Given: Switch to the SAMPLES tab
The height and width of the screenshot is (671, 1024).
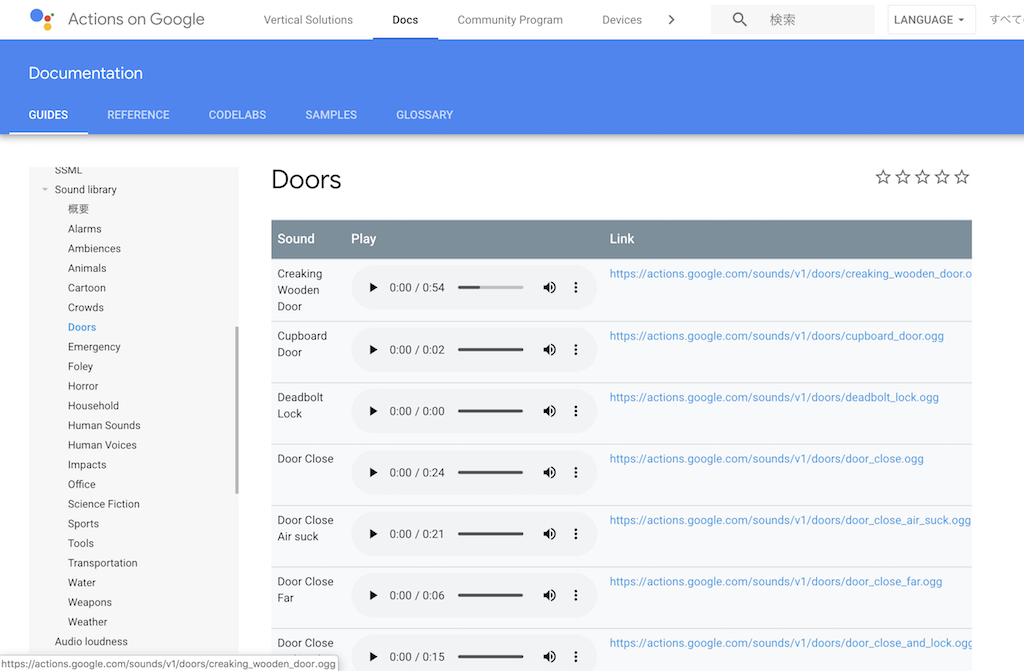Looking at the screenshot, I should coord(331,115).
